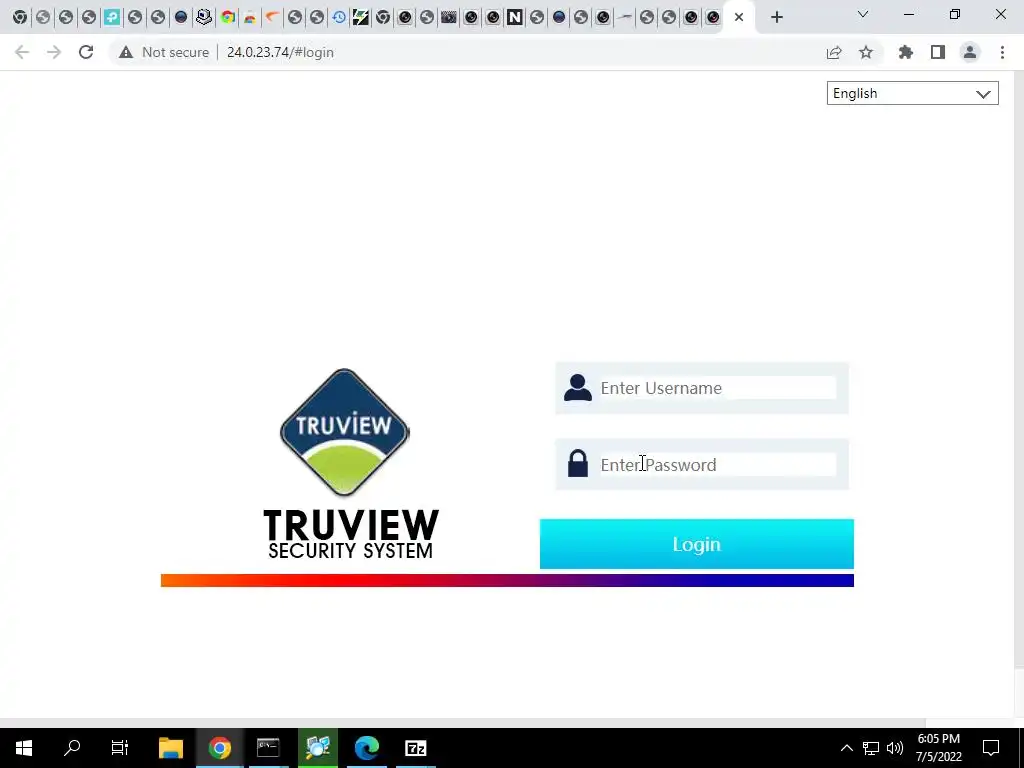Bookmark this page with the star icon
Viewport: 1024px width, 768px height.
point(866,52)
